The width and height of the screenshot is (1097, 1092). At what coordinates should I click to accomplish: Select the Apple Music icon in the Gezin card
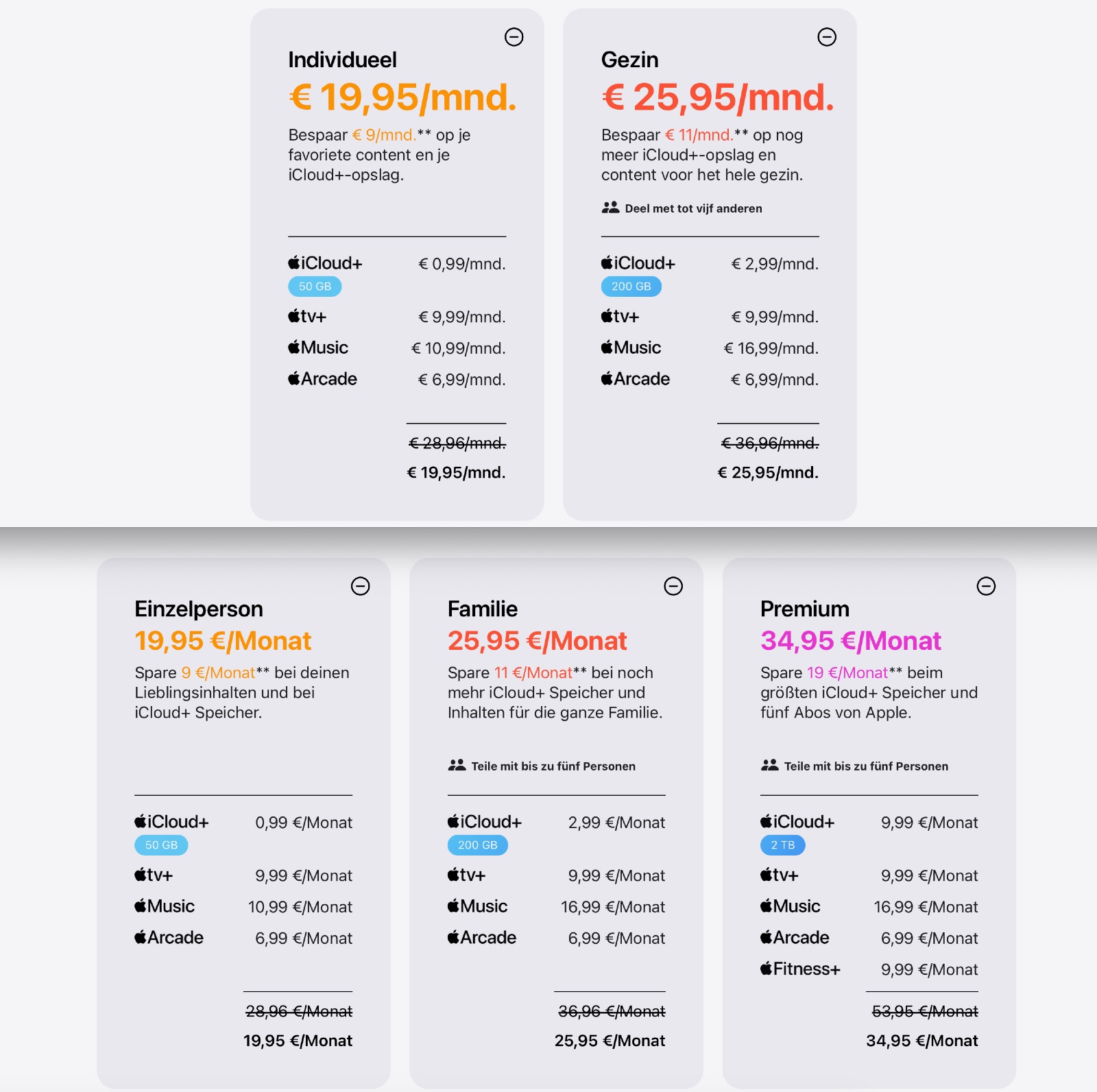(607, 348)
